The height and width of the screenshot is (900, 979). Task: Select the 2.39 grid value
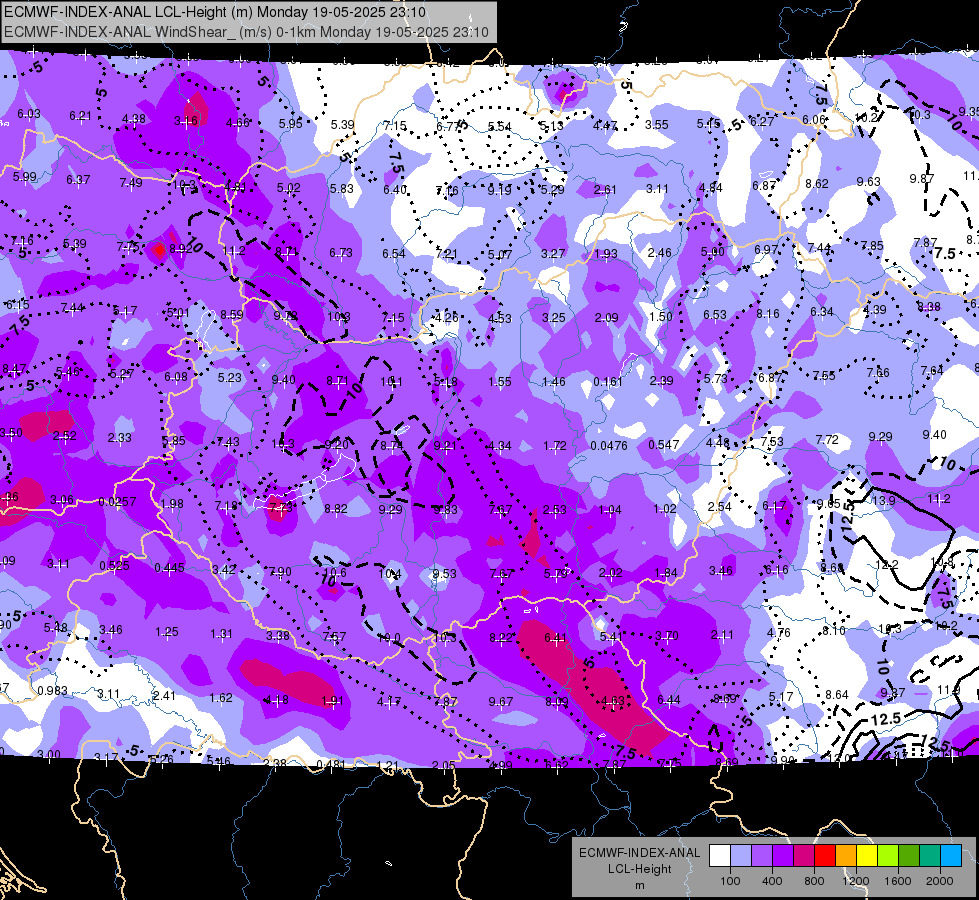coord(661,380)
